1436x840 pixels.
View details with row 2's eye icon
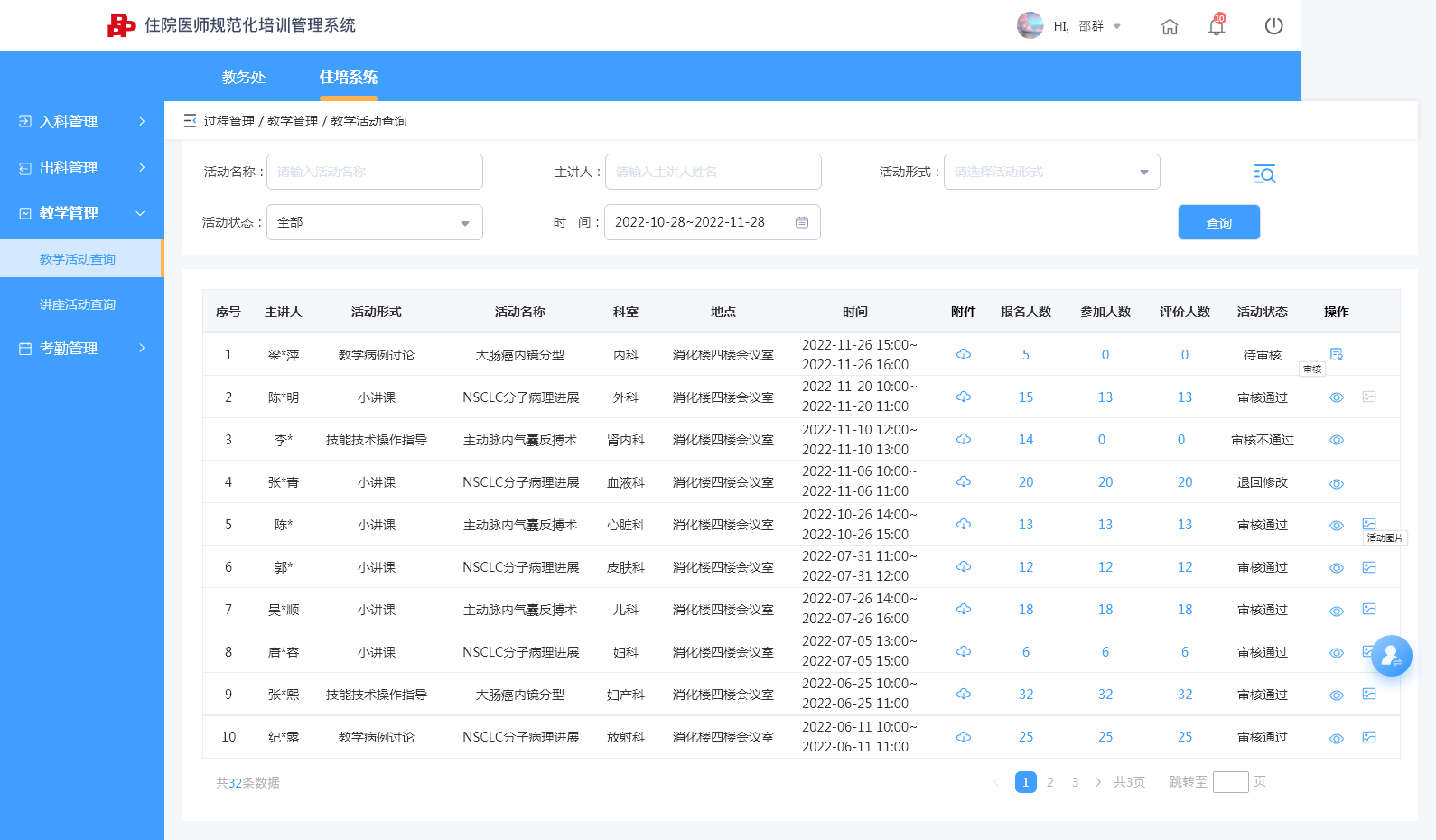tap(1337, 397)
